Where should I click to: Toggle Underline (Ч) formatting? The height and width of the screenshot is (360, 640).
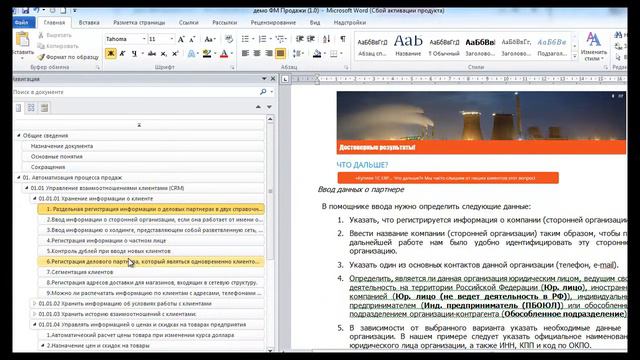point(133,53)
